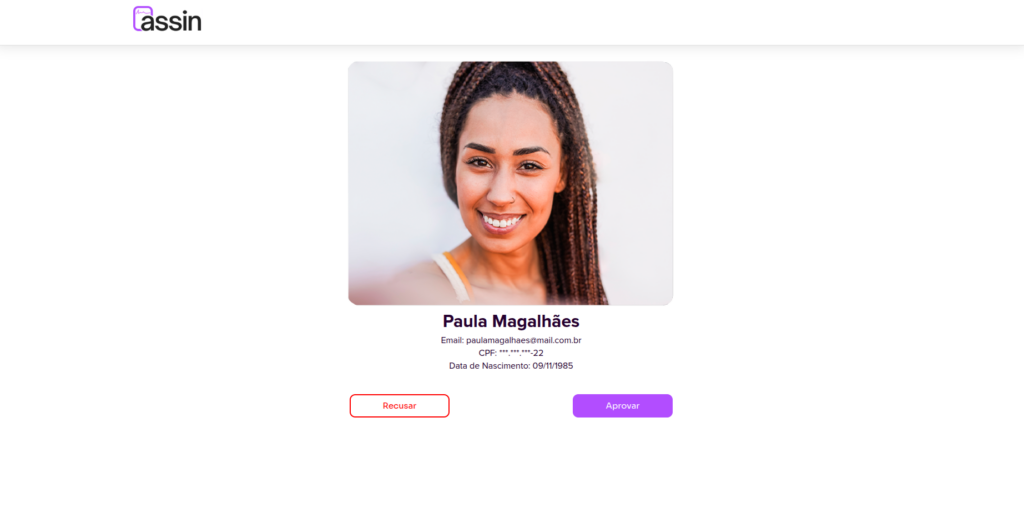Open Paula Magalhães's profile photo

tap(511, 183)
